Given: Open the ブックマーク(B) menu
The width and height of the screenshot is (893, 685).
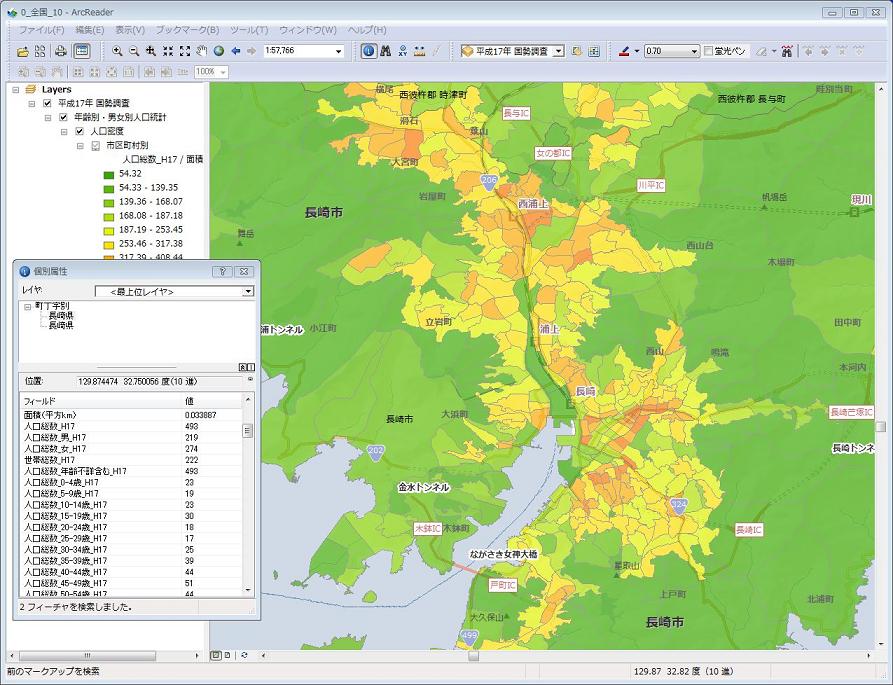Looking at the screenshot, I should pos(187,30).
